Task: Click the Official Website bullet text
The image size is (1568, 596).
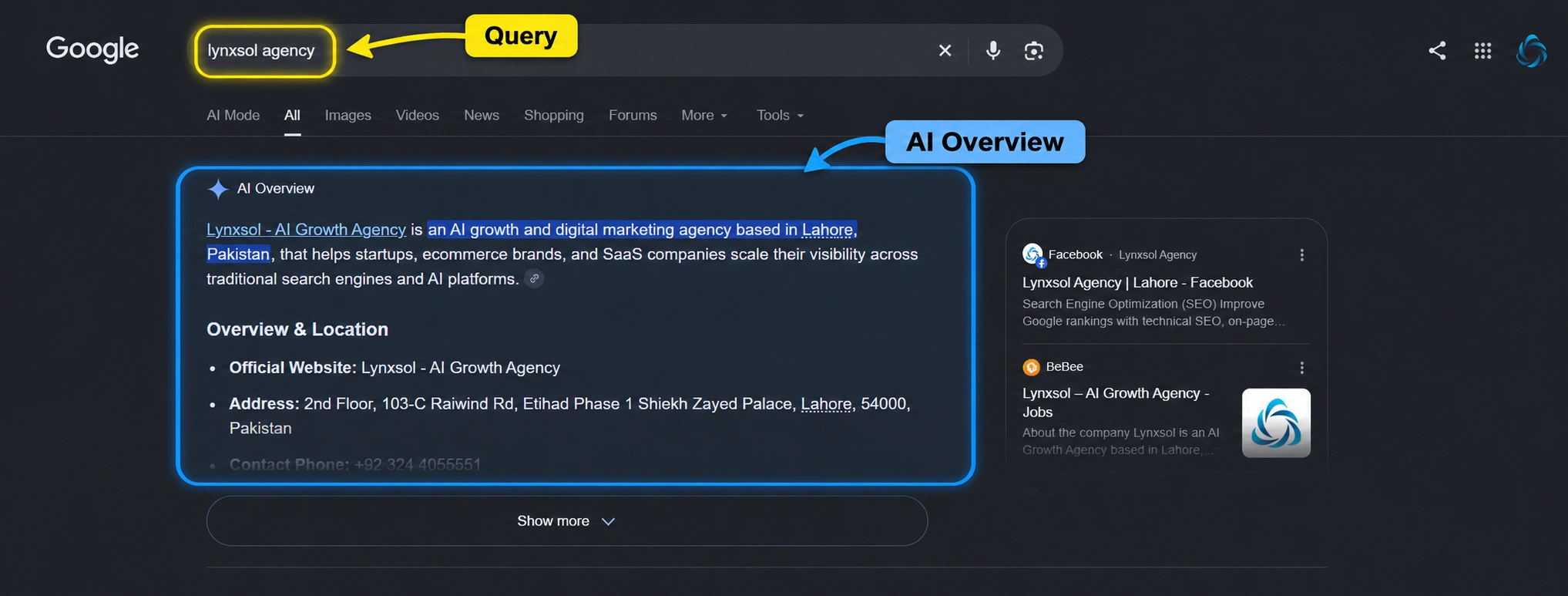Action: [x=395, y=368]
